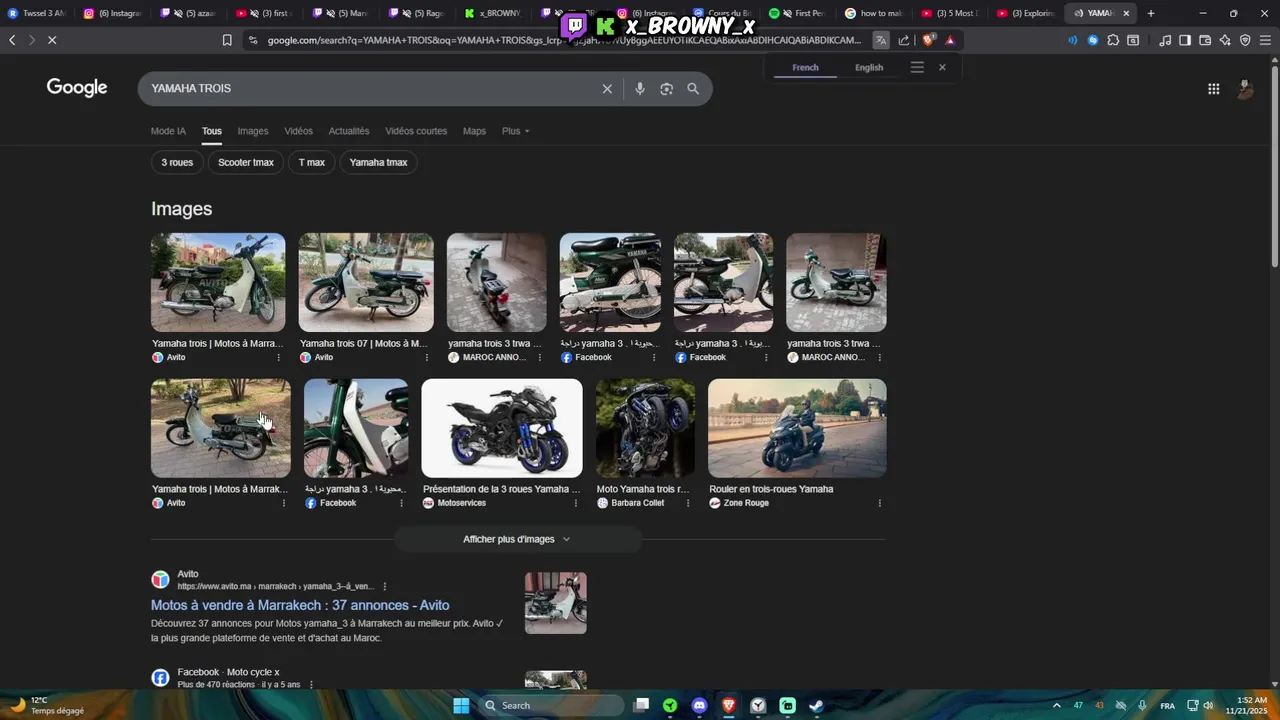Expand the Plus search filter dropdown
Viewport: 1280px width, 720px height.
pos(516,131)
